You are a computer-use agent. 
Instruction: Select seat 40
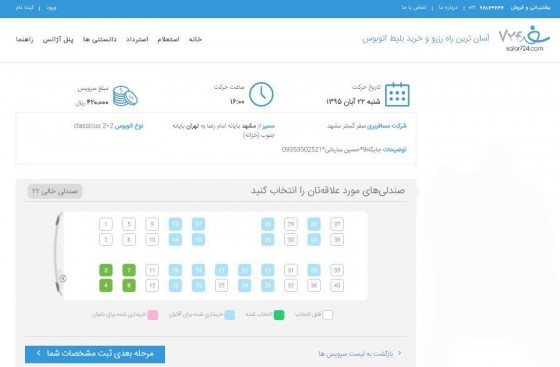click(x=337, y=286)
